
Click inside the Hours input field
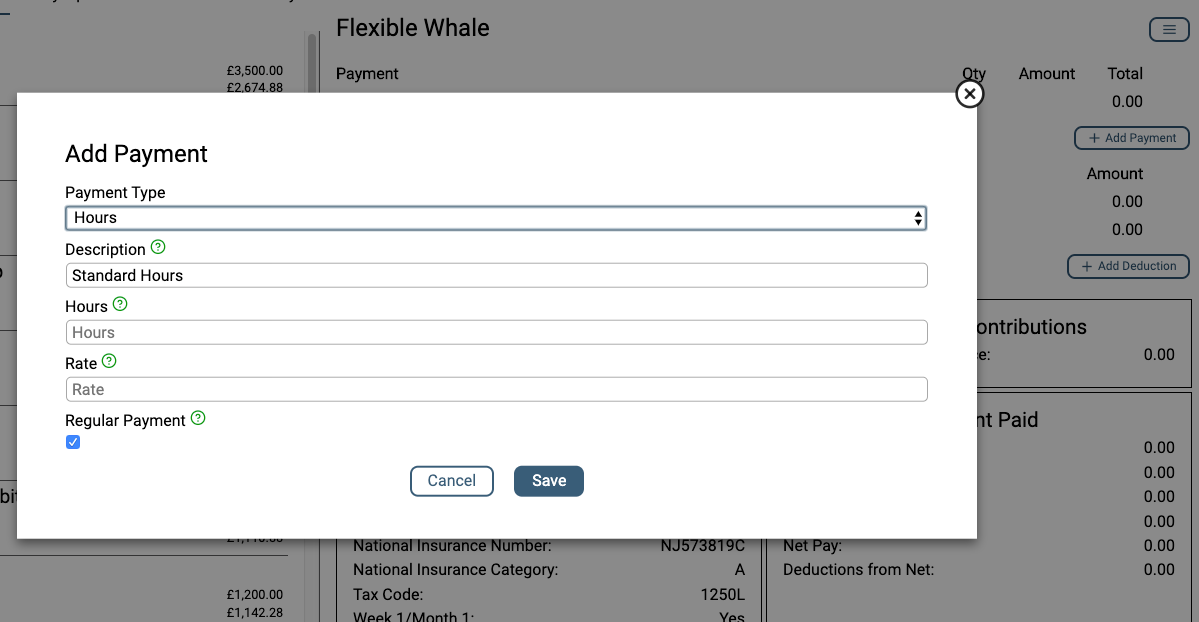(x=497, y=331)
